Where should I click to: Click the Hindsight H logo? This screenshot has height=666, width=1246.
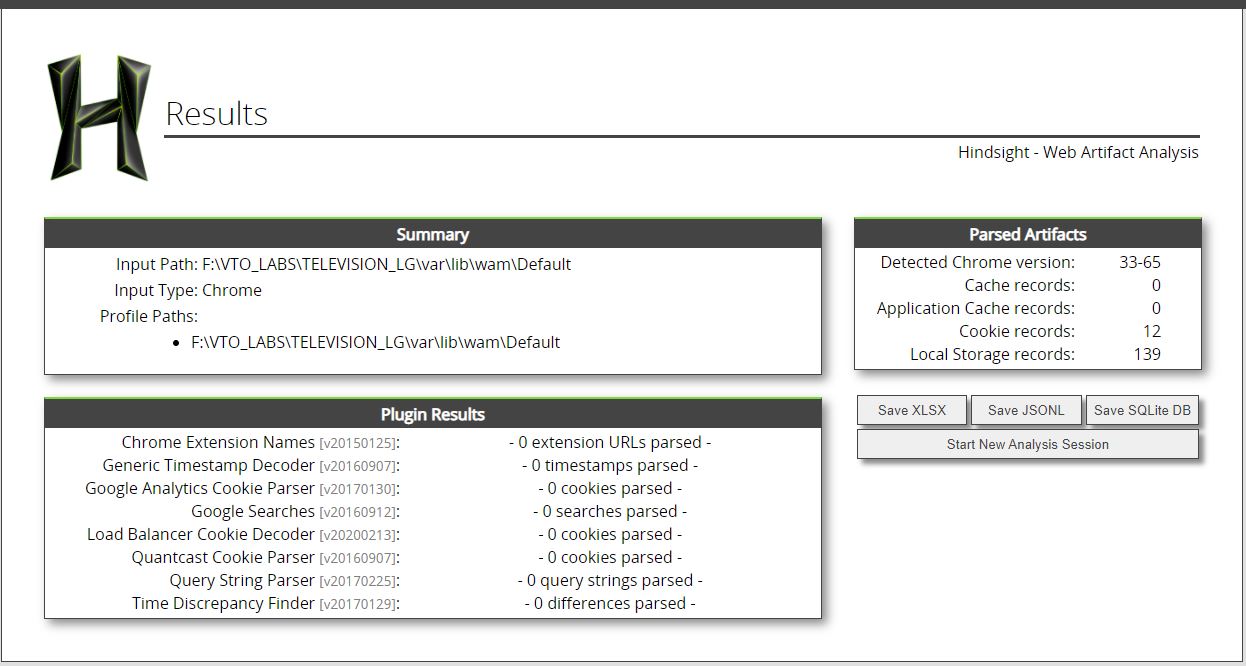[x=99, y=118]
